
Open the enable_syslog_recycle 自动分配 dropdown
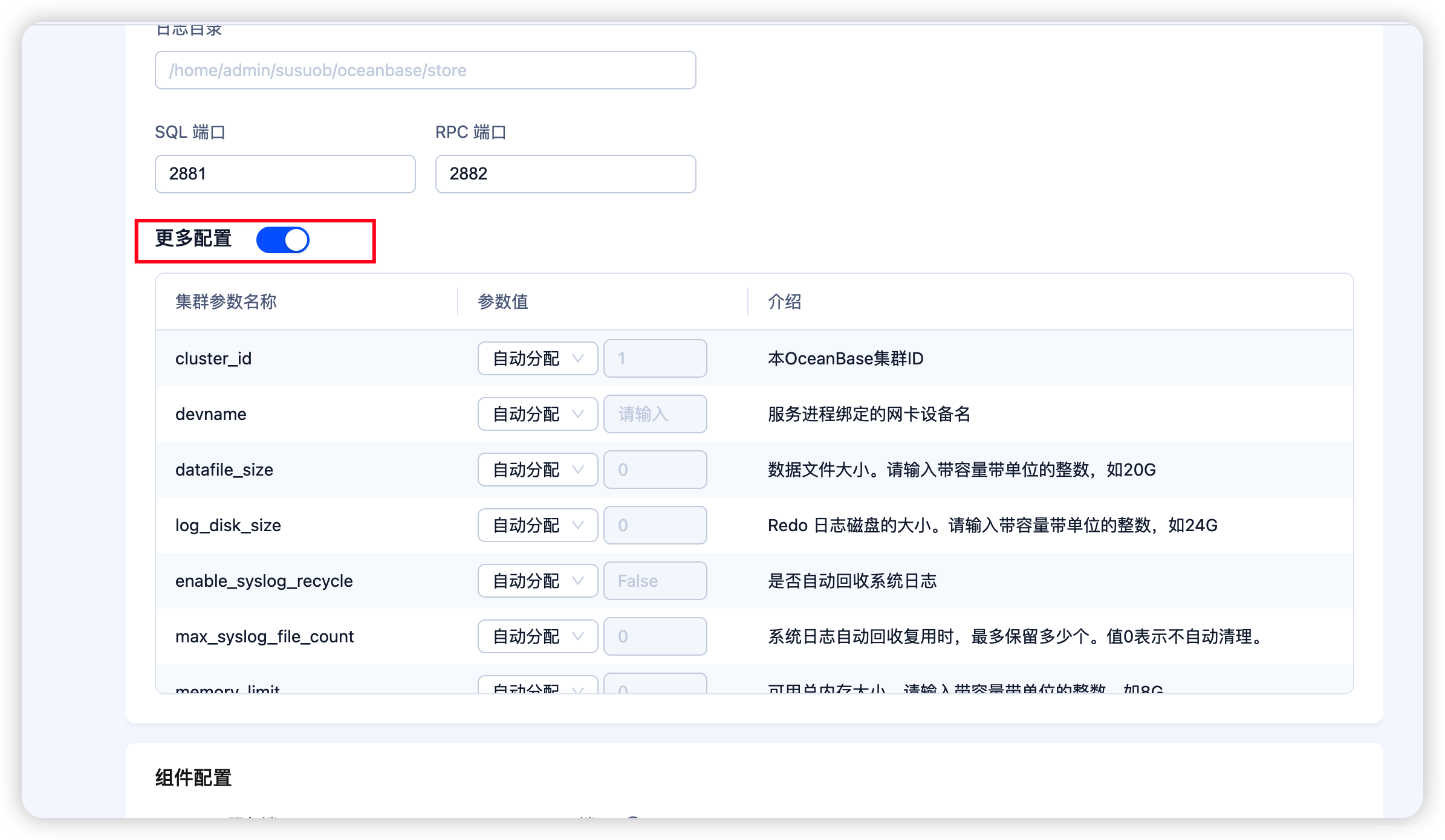click(537, 581)
